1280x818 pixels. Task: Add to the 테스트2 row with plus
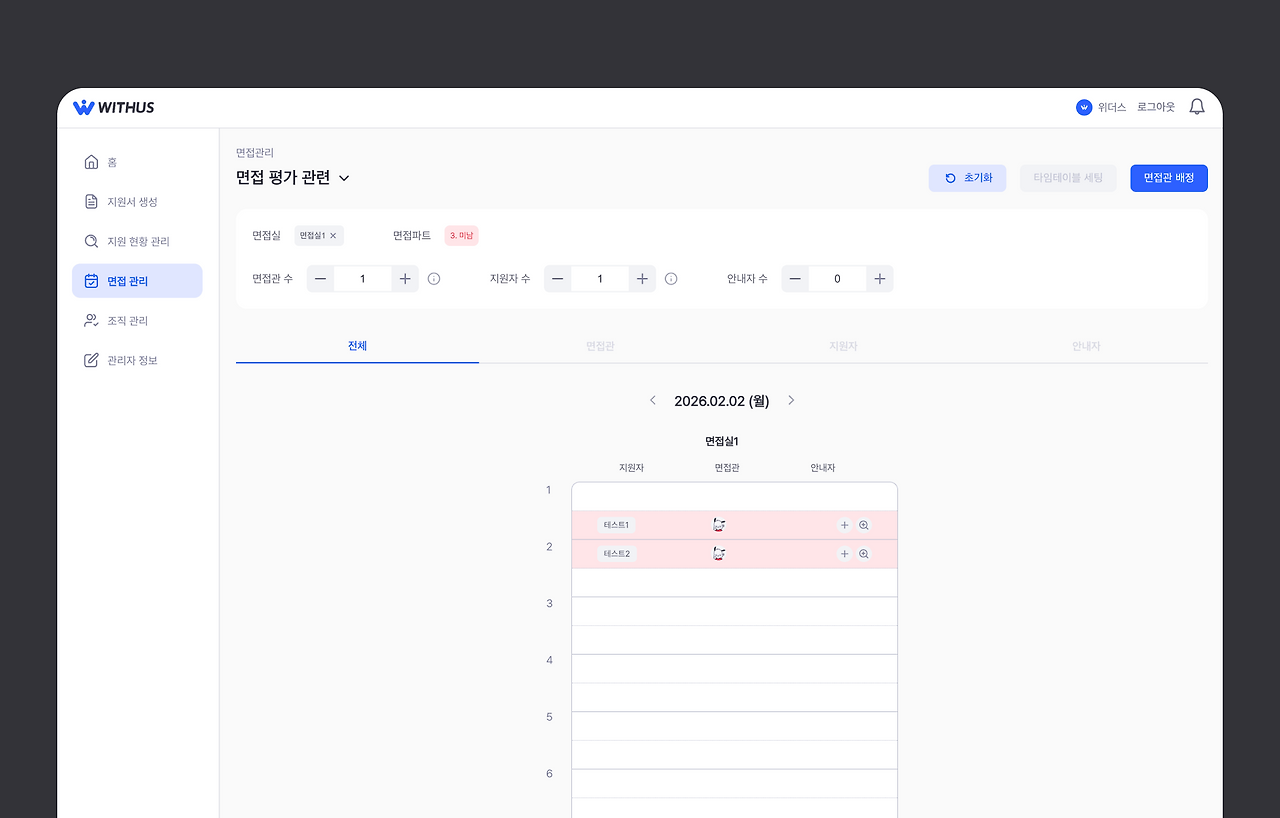[844, 554]
